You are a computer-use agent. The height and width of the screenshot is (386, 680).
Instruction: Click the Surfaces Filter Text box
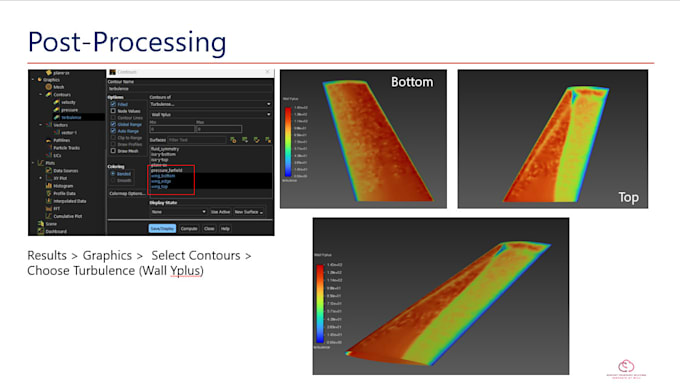pos(196,140)
